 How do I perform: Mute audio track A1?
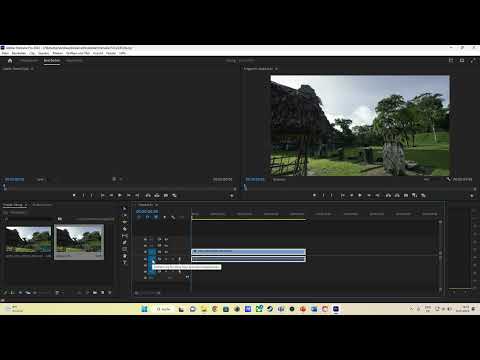point(166,259)
